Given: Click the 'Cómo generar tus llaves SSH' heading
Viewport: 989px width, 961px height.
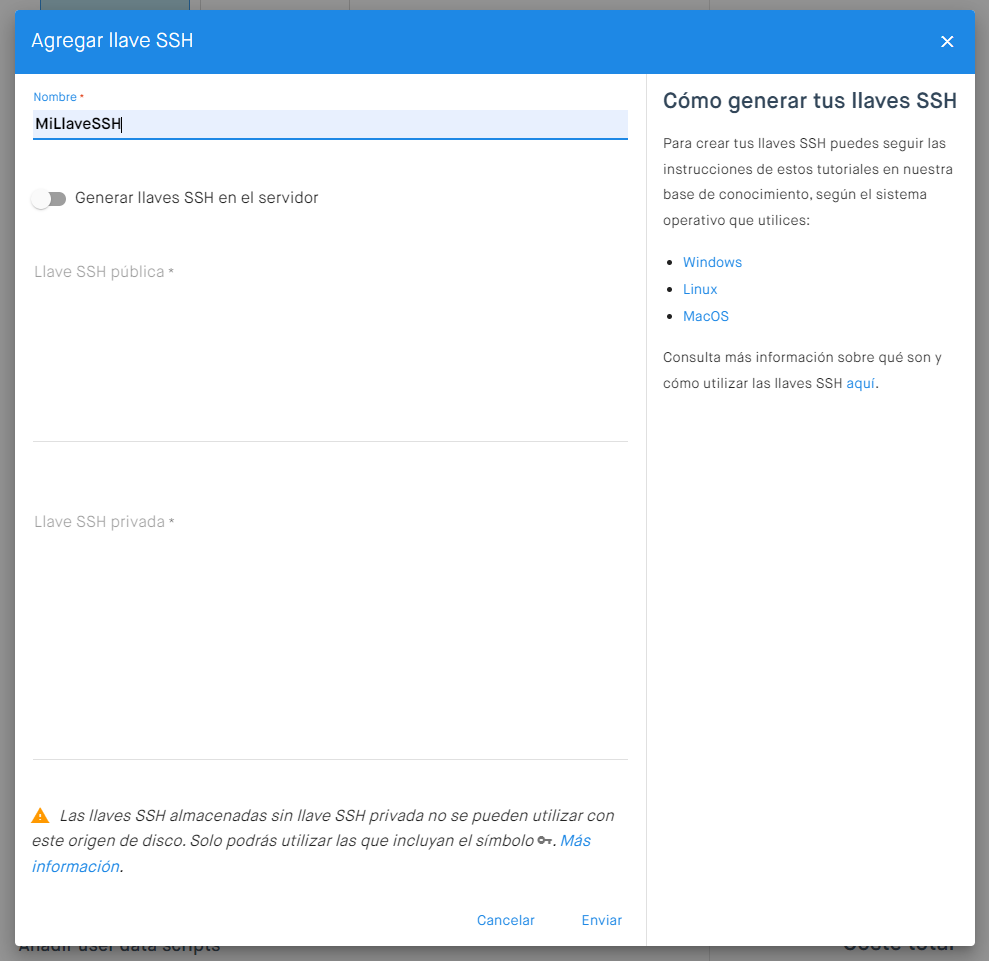Looking at the screenshot, I should click(x=810, y=101).
